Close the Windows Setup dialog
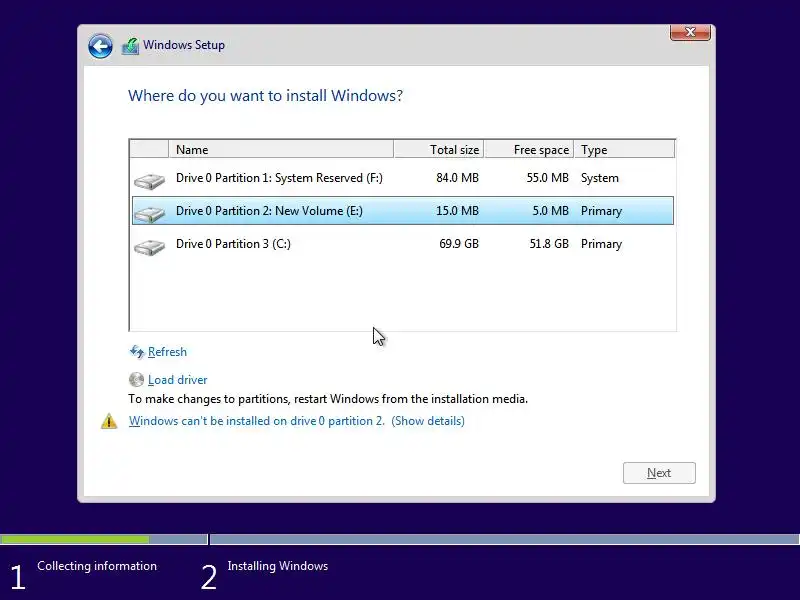The image size is (800, 600). pos(690,32)
